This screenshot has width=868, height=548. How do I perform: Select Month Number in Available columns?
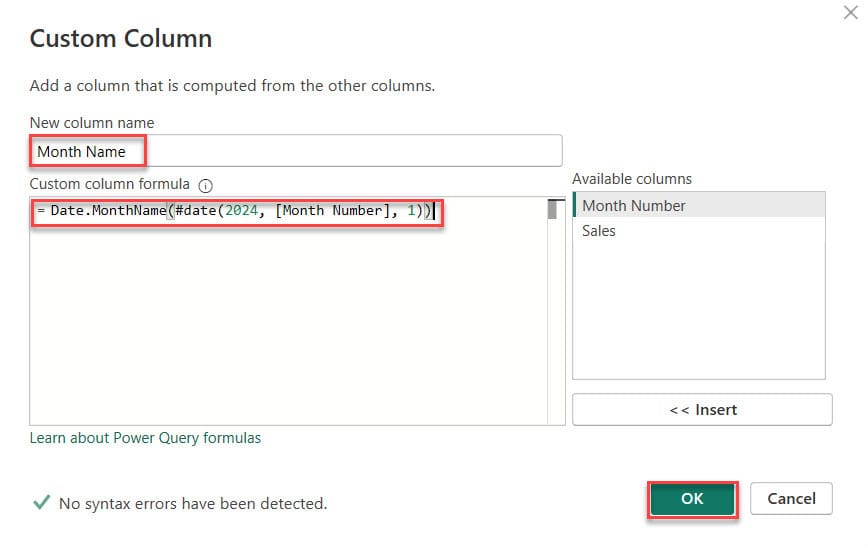pyautogui.click(x=699, y=205)
